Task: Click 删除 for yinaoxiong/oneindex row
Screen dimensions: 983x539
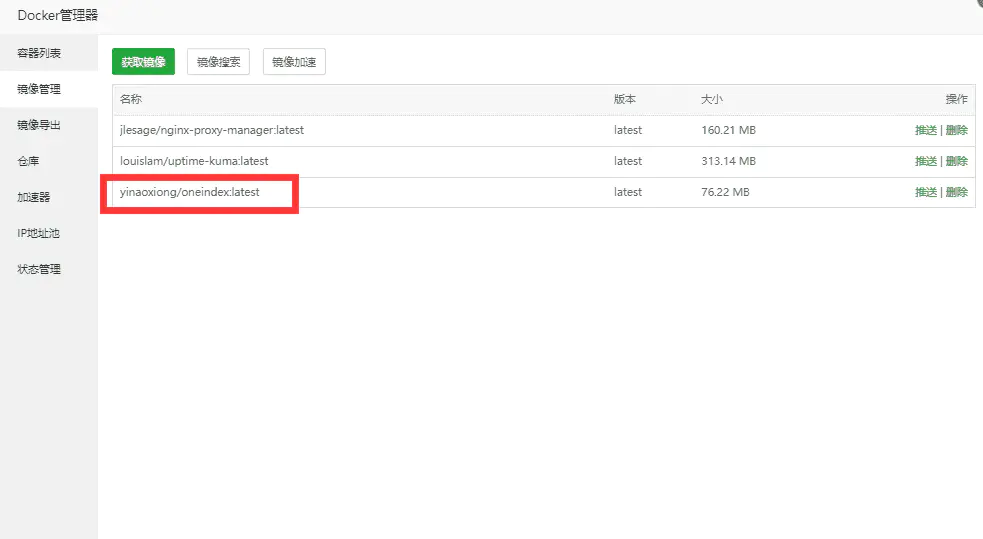Action: tap(957, 192)
